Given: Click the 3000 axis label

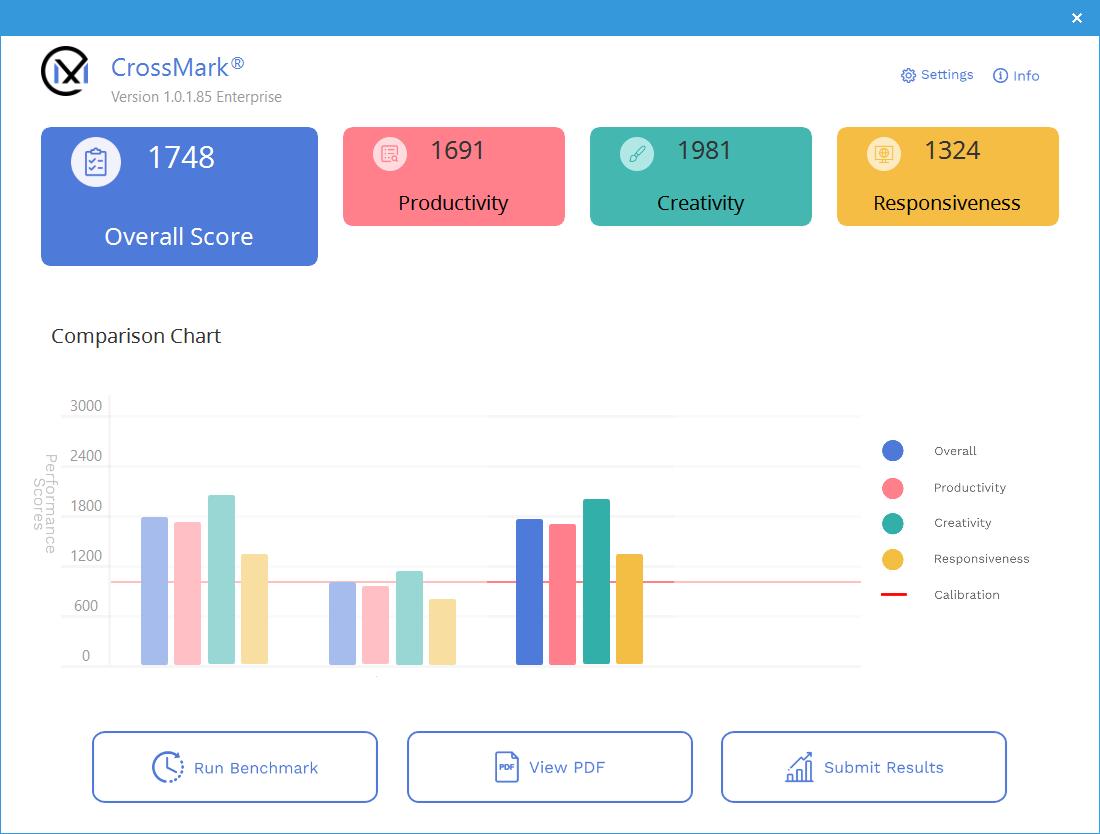Looking at the screenshot, I should 86,405.
